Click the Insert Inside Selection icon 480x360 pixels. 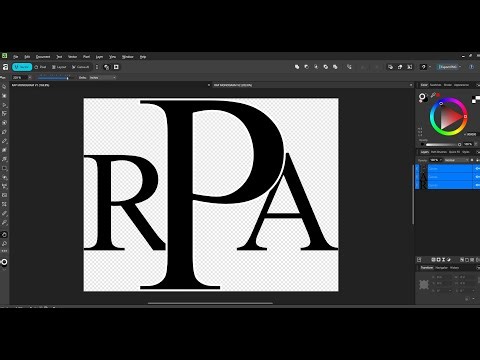click(x=410, y=67)
